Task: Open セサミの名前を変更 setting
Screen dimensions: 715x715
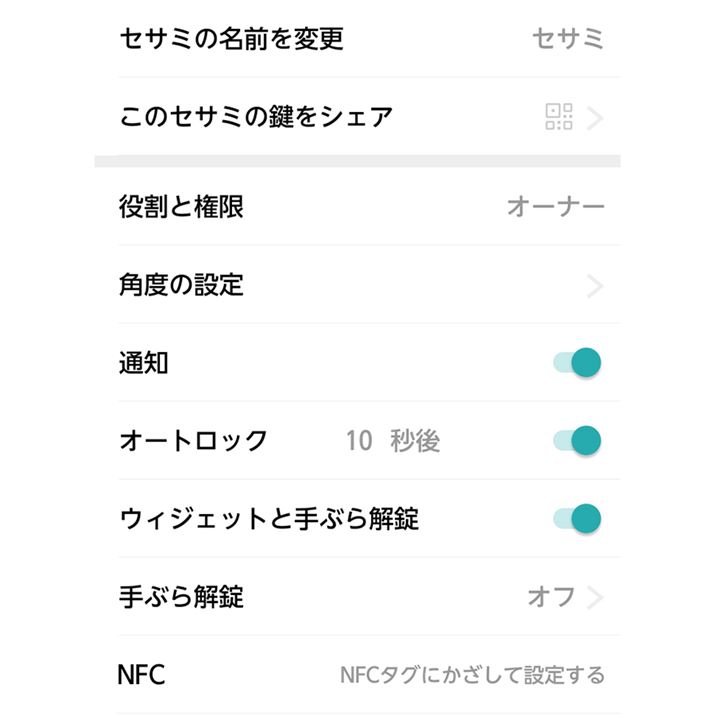Action: click(x=231, y=39)
